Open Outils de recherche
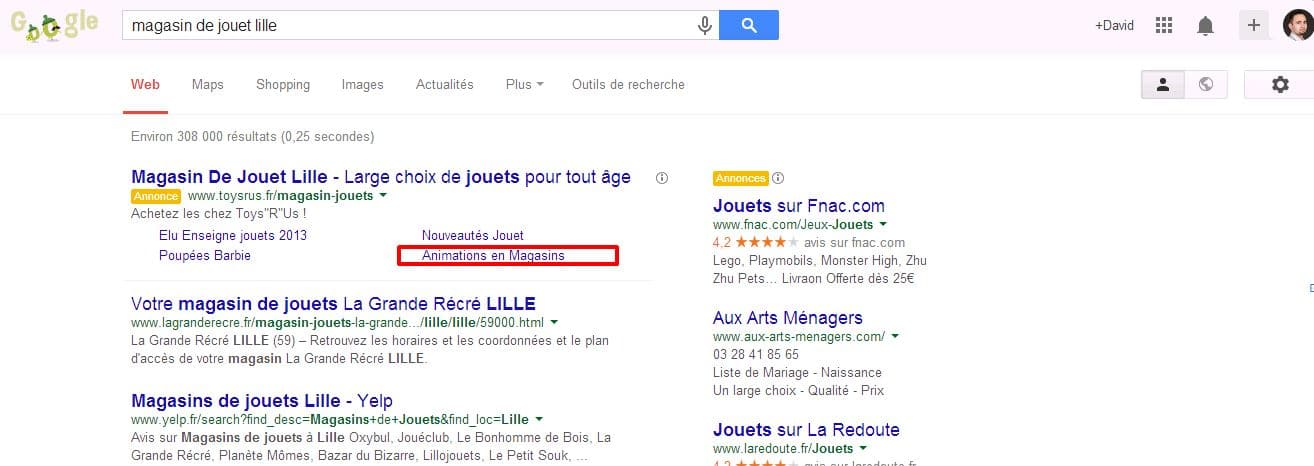 (628, 85)
